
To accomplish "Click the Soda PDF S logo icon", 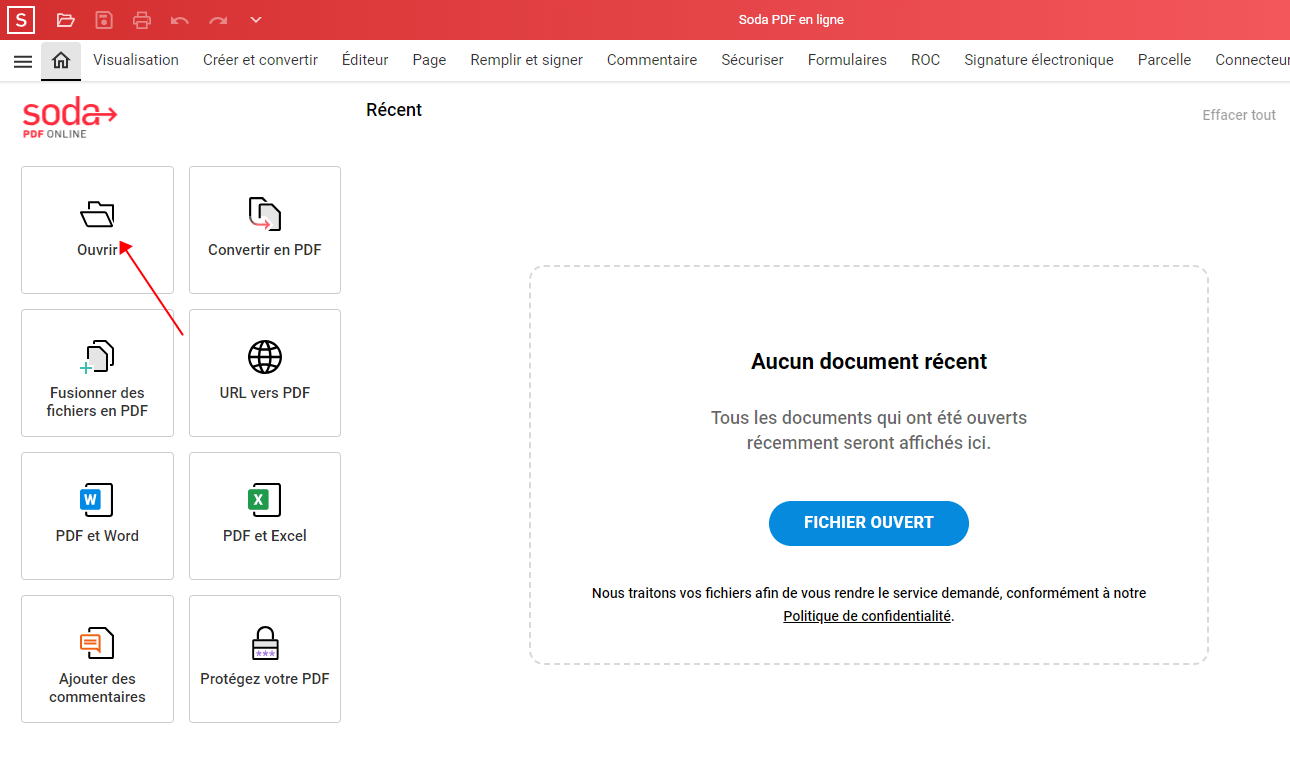I will [20, 20].
